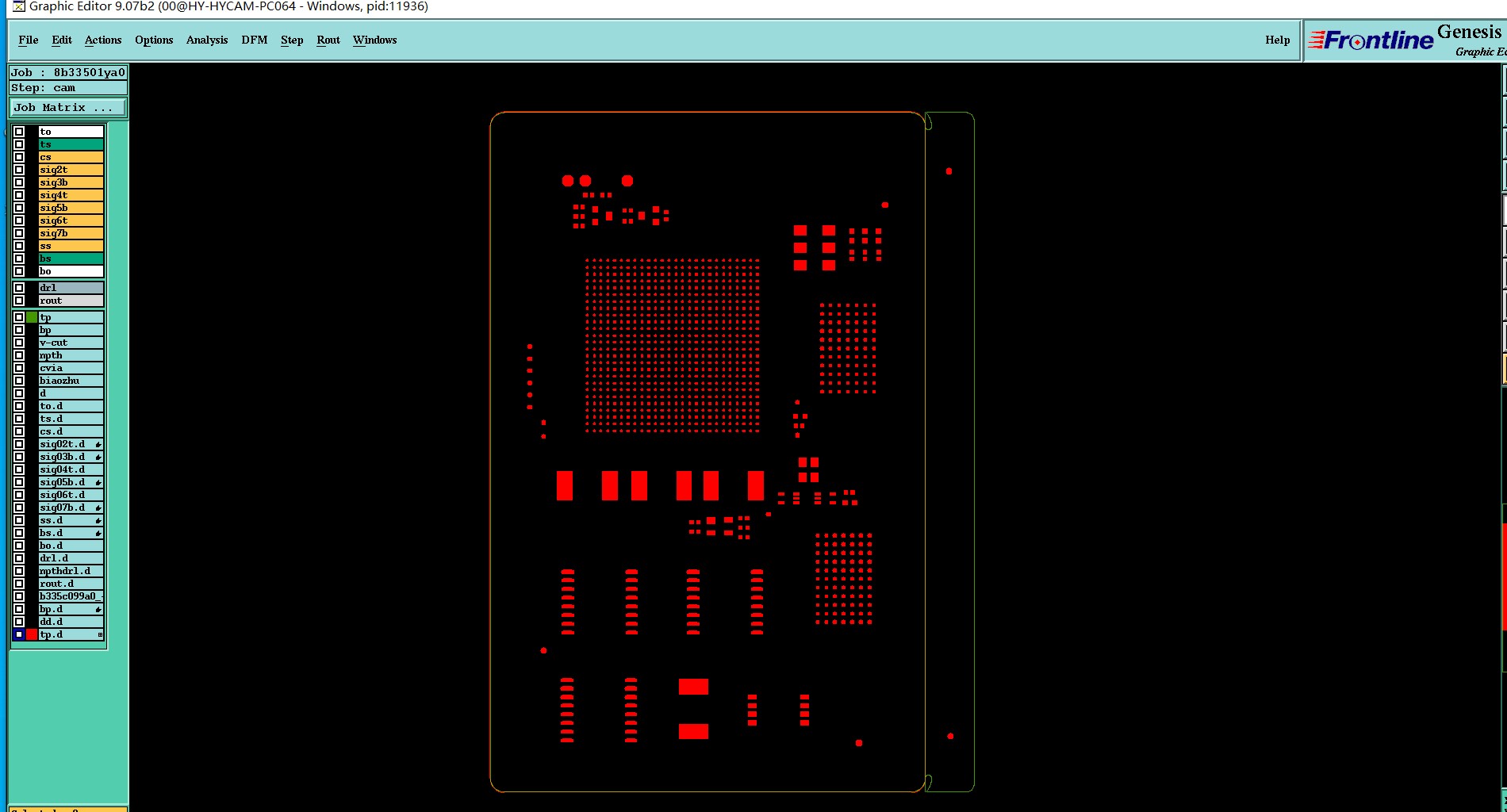Click the green color swatch beside tp
This screenshot has height=812, width=1507.
pos(32,317)
